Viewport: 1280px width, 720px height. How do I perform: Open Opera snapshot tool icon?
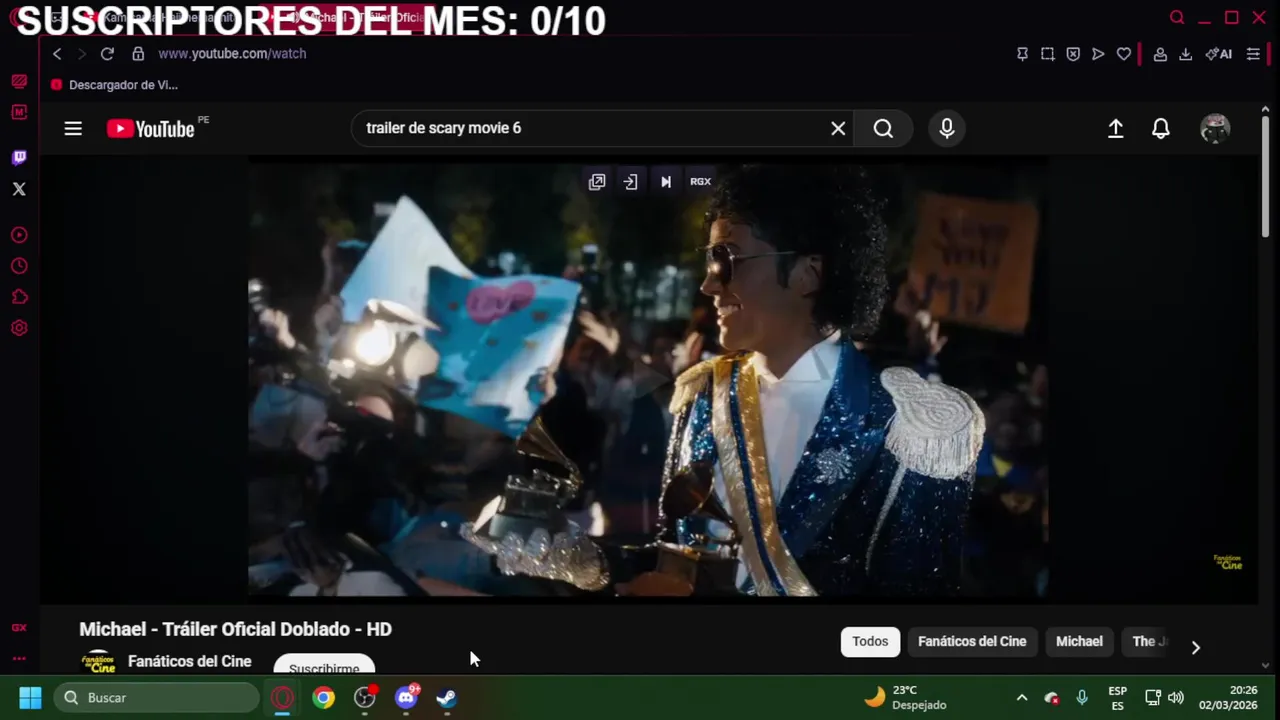(1048, 54)
